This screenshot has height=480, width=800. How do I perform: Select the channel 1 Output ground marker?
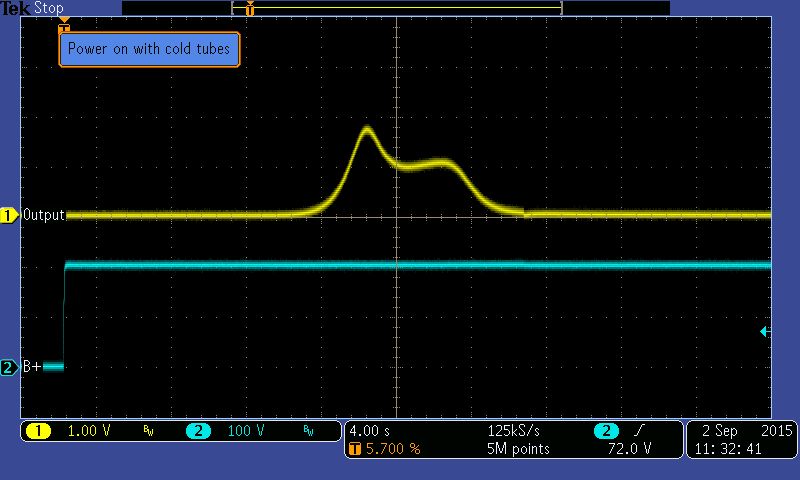[10, 215]
